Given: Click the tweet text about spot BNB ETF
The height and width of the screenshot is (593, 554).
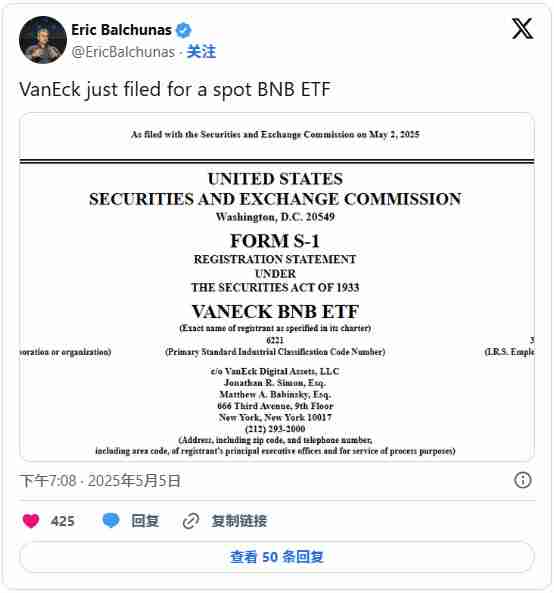Looking at the screenshot, I should pos(175,90).
